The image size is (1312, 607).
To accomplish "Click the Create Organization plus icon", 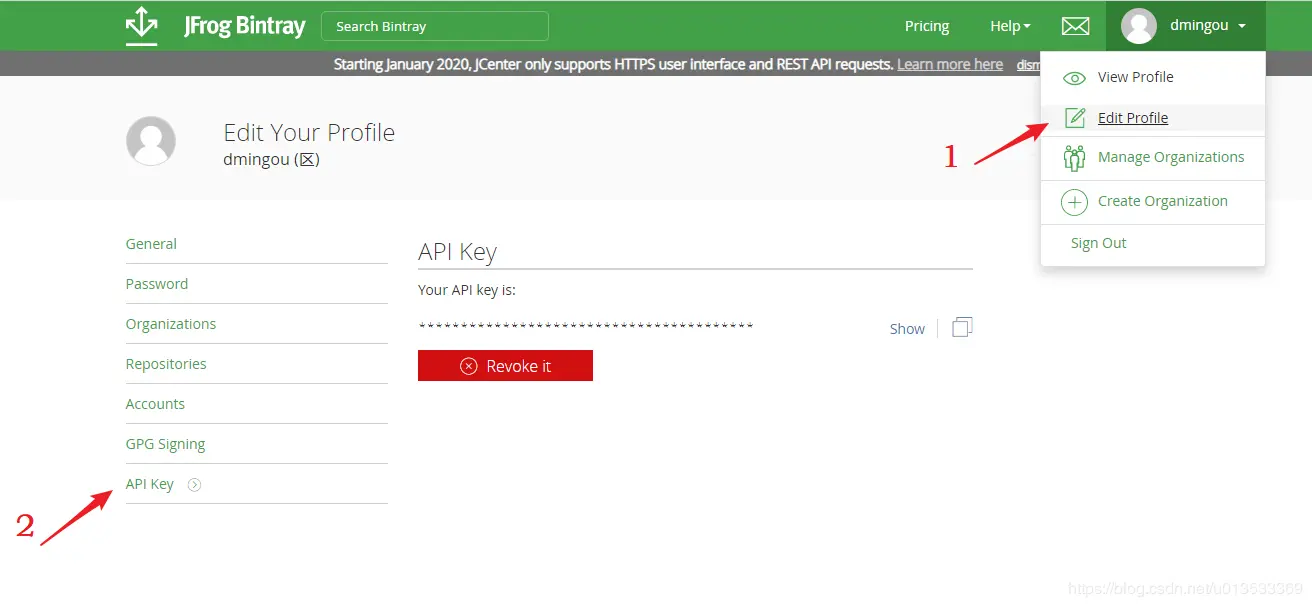I will point(1074,202).
